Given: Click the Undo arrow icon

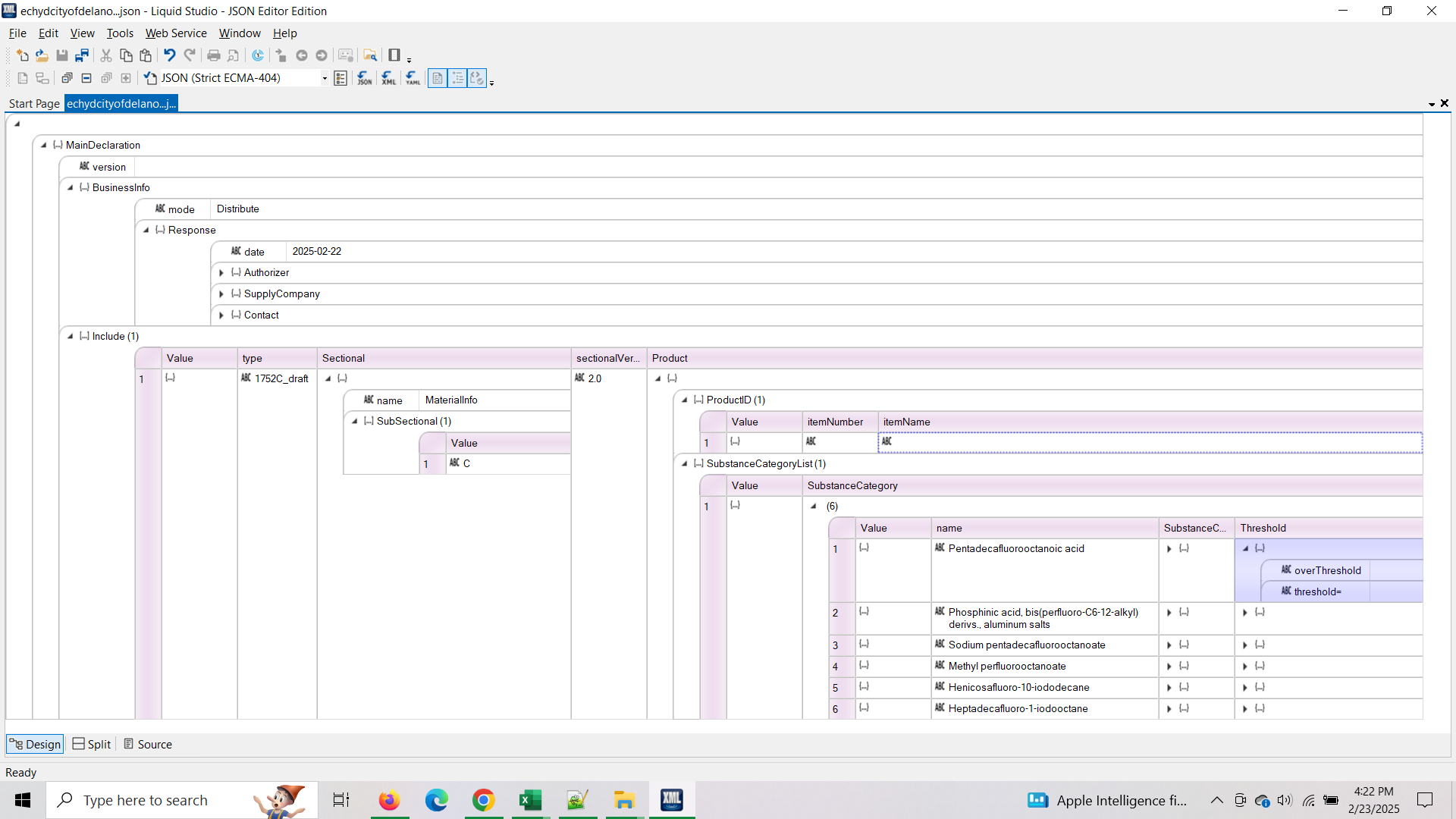Looking at the screenshot, I should 169,55.
